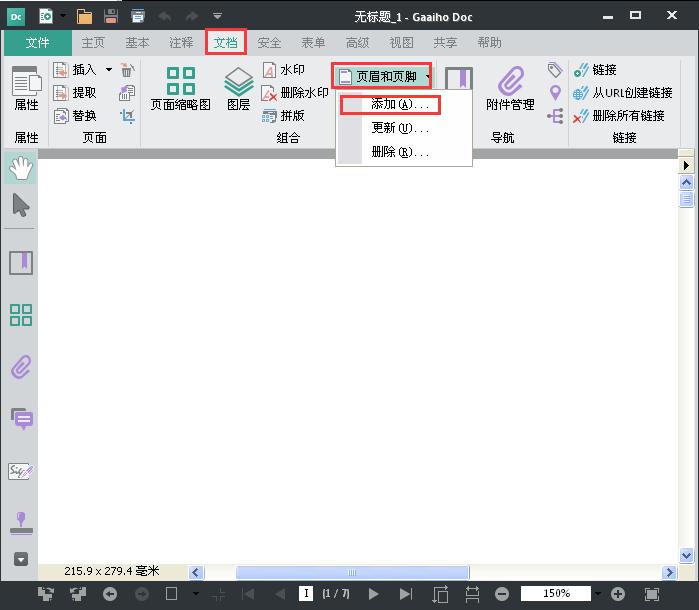The width and height of the screenshot is (699, 610).
Task: Open the Bookmarks panel in left sidebar
Action: [21, 262]
